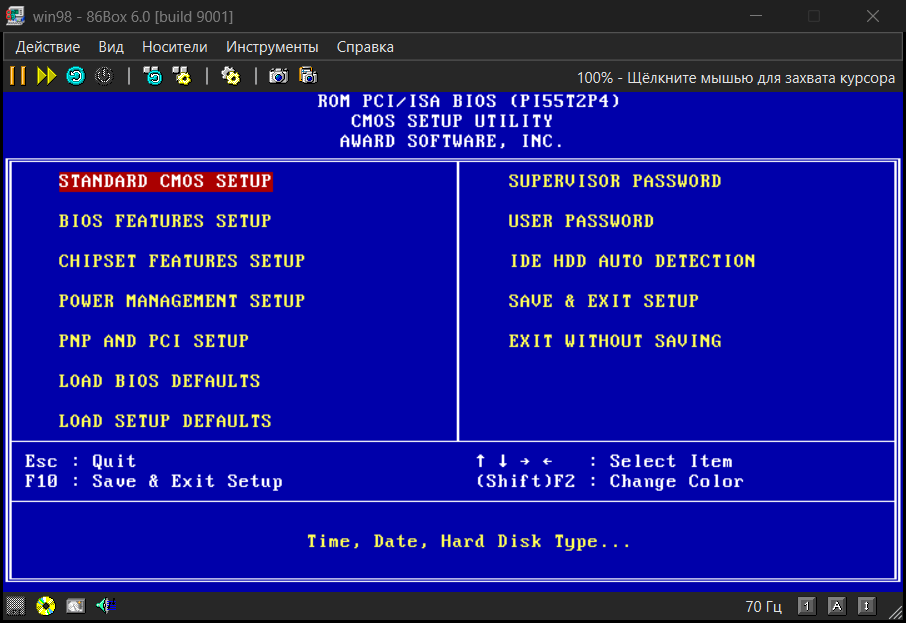Send Ctrl+Alt+Del using the toolbar icon
The height and width of the screenshot is (623, 906).
(x=153, y=76)
